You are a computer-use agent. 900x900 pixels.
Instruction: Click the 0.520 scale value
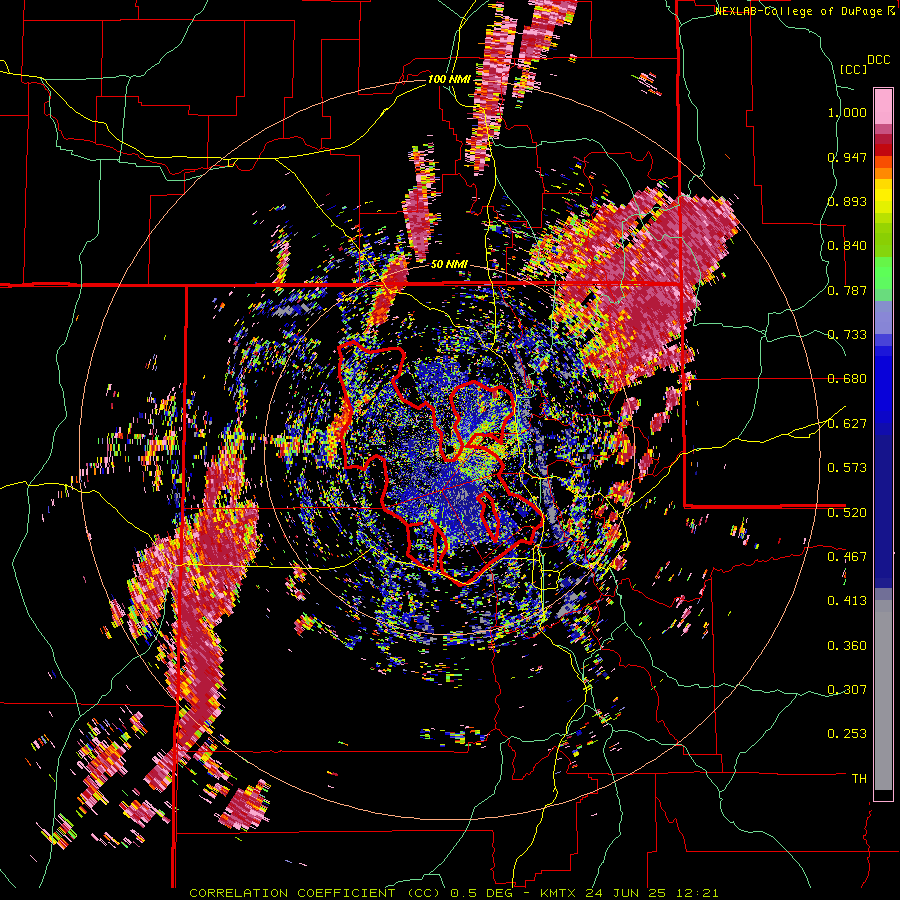[x=847, y=512]
